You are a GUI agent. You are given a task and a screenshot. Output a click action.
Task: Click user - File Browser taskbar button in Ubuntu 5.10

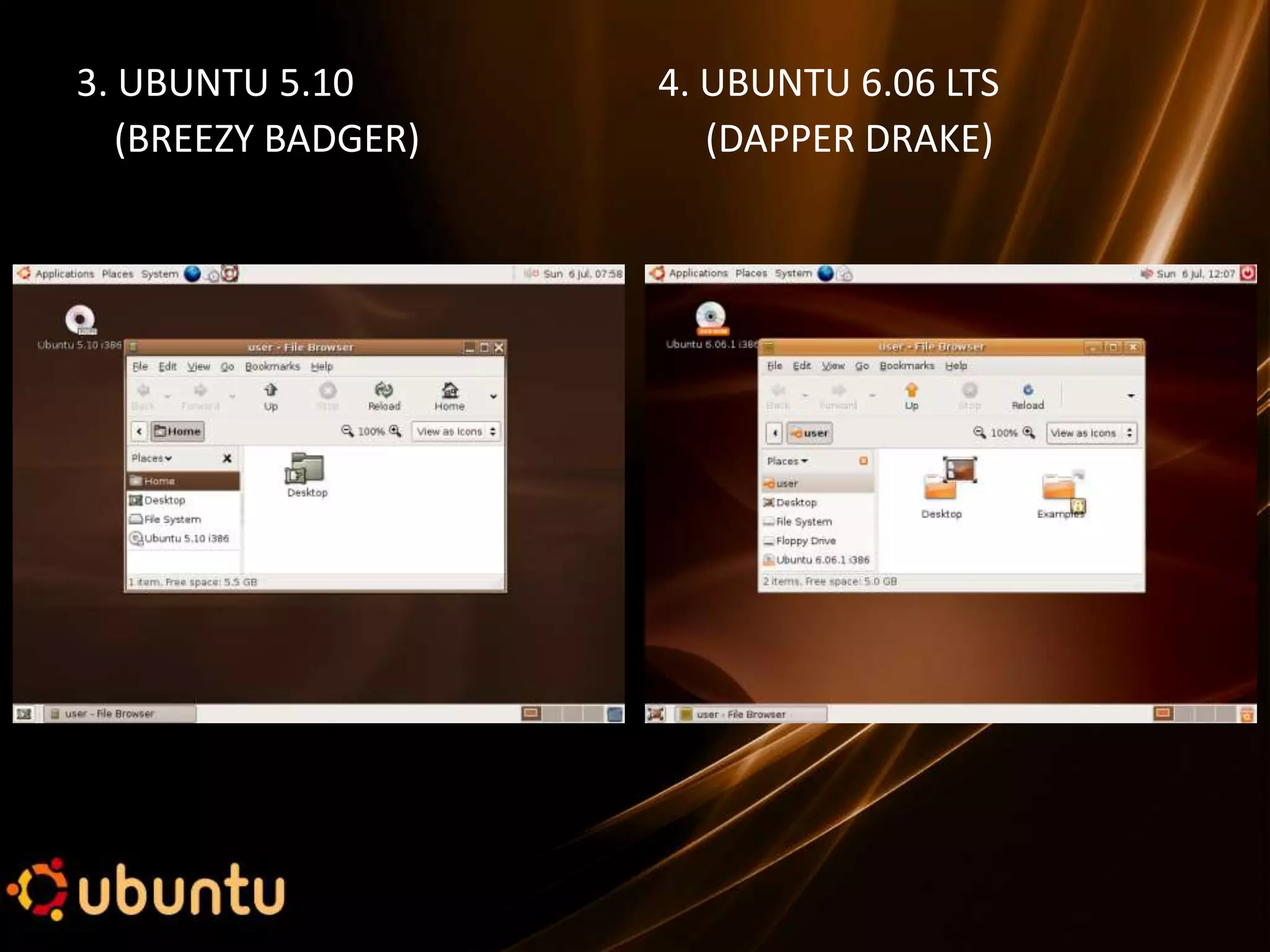pyautogui.click(x=120, y=714)
